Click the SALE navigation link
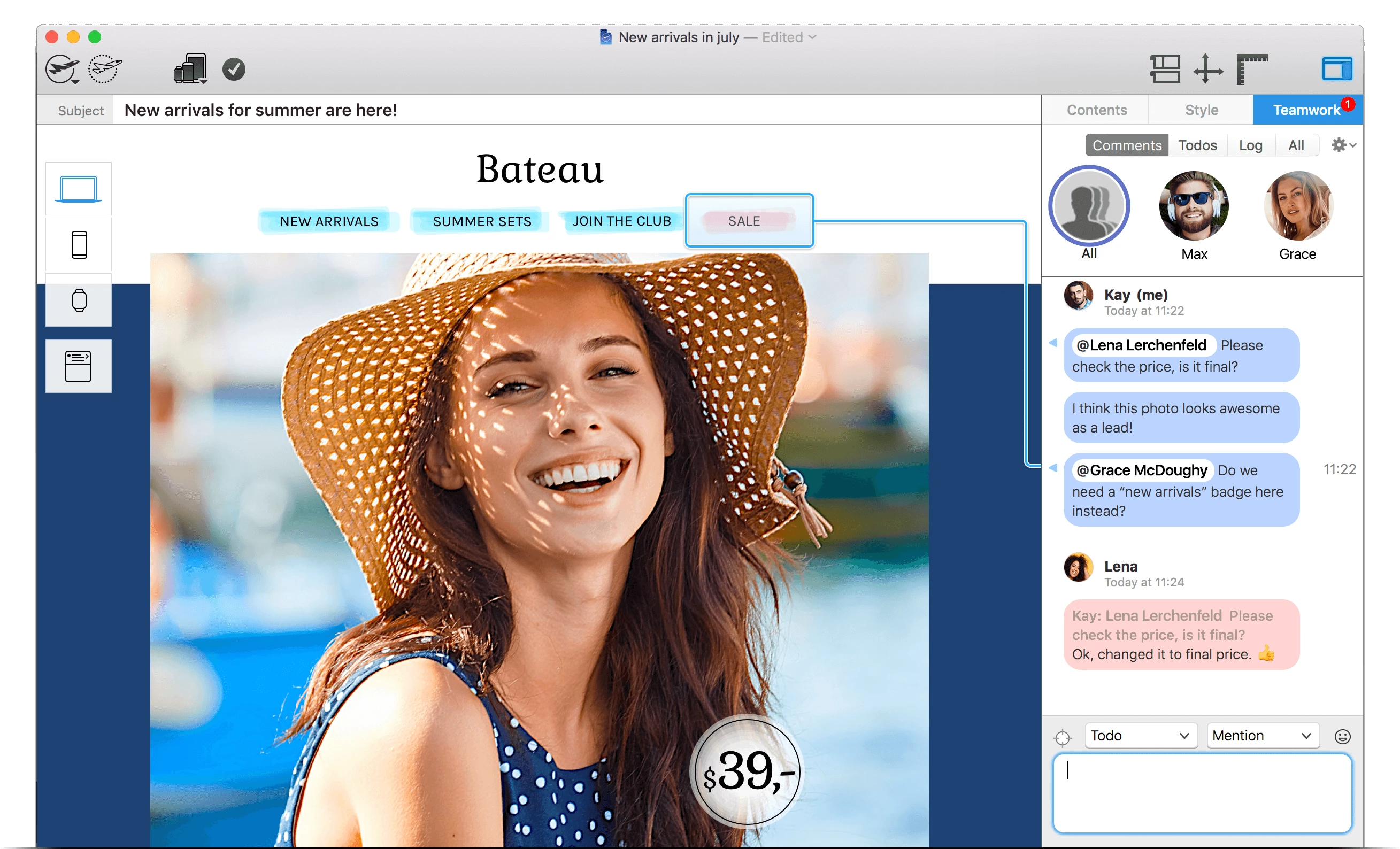This screenshot has height=849, width=1400. click(x=744, y=221)
